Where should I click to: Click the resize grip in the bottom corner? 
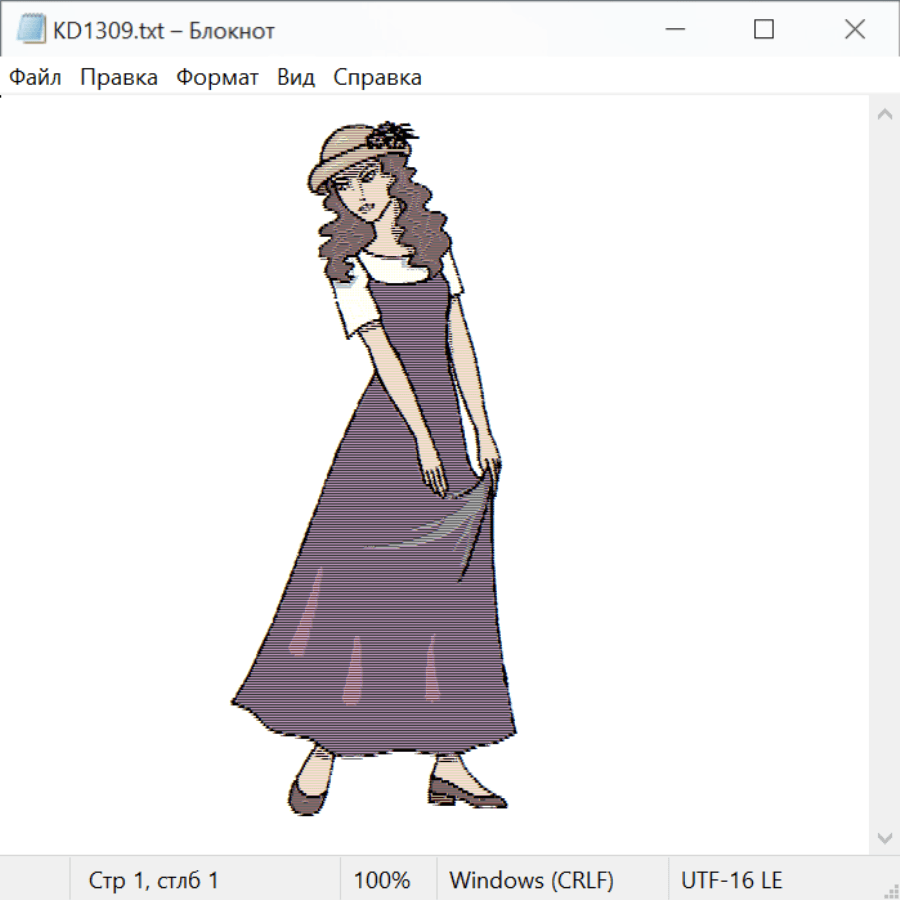pos(891,891)
